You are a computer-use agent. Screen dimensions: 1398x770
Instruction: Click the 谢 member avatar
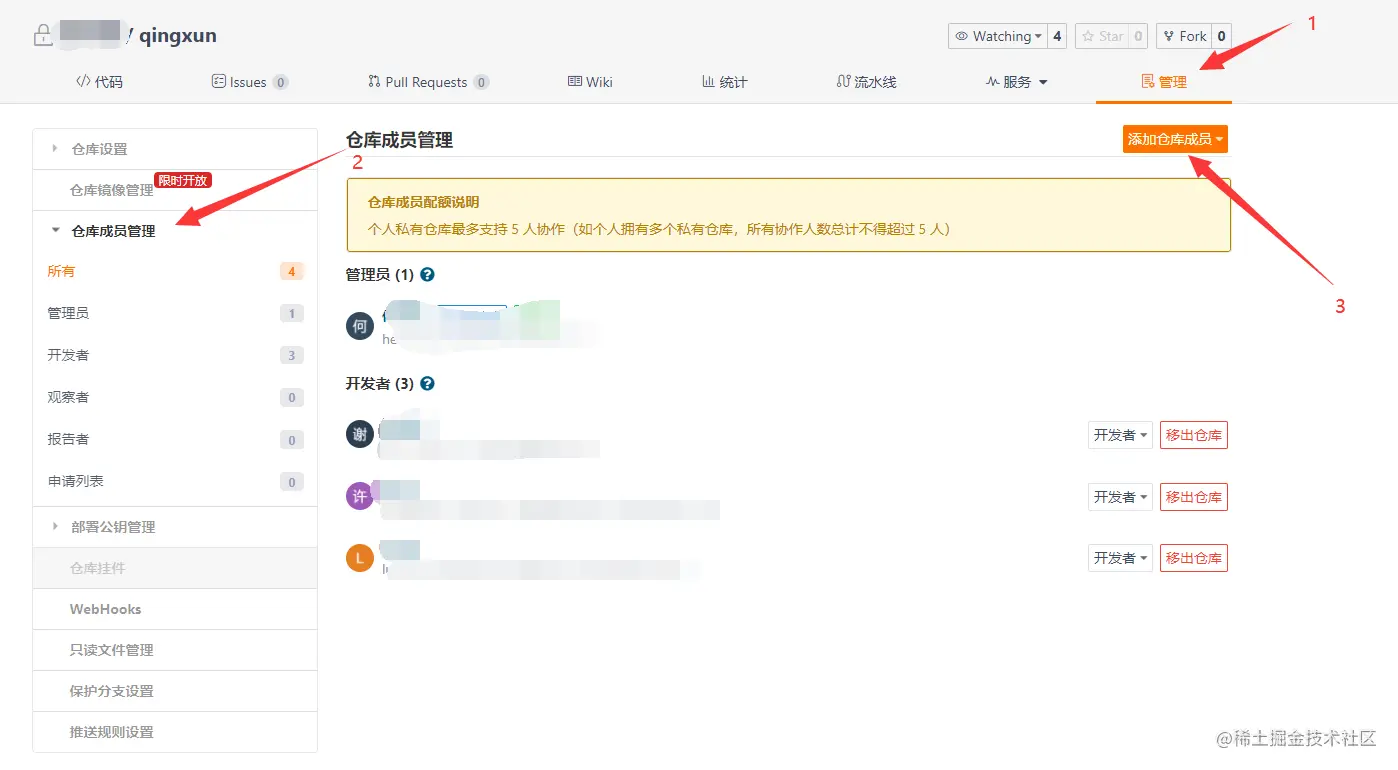(x=360, y=434)
